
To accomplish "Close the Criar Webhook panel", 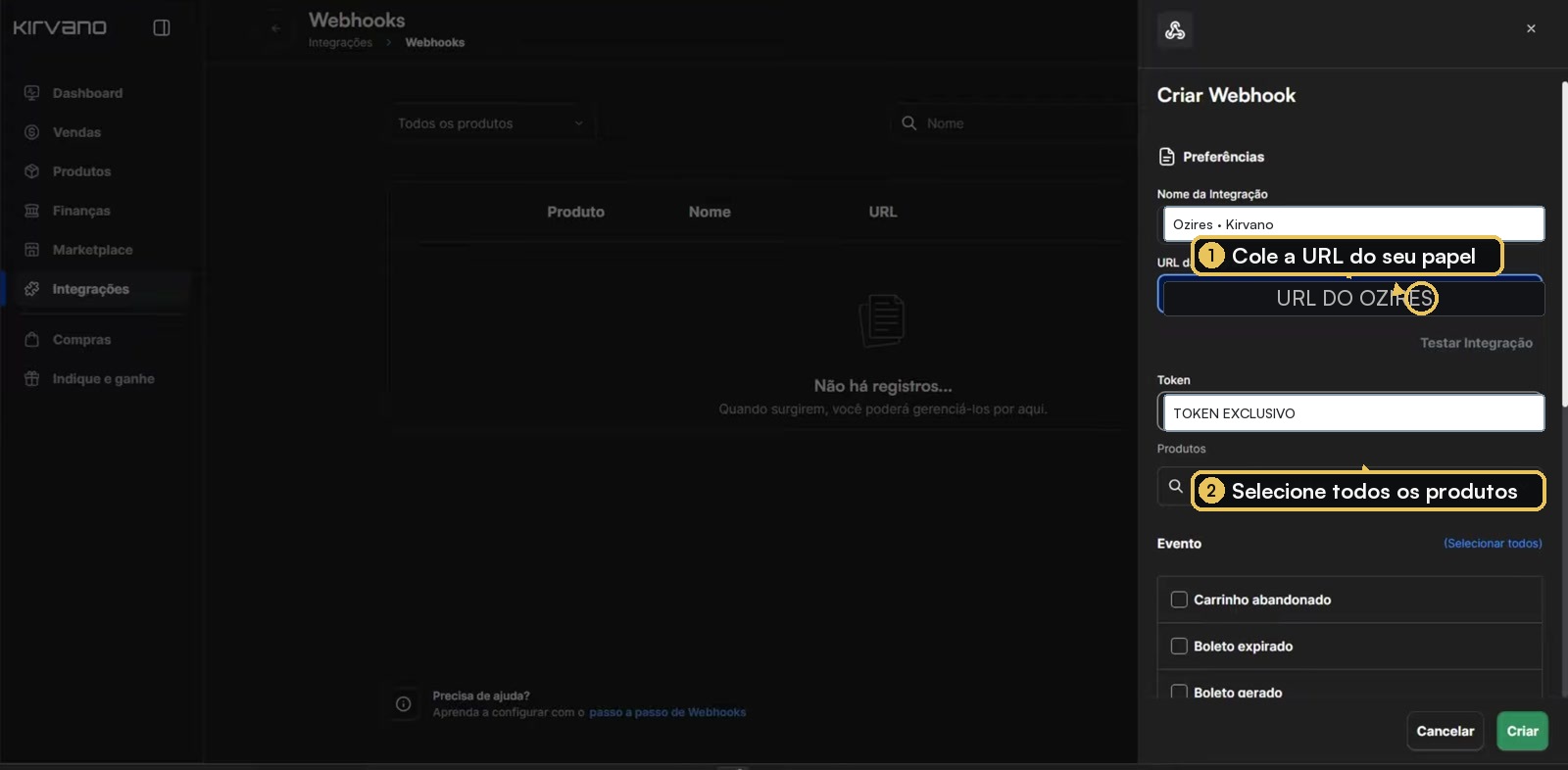I will (x=1531, y=28).
